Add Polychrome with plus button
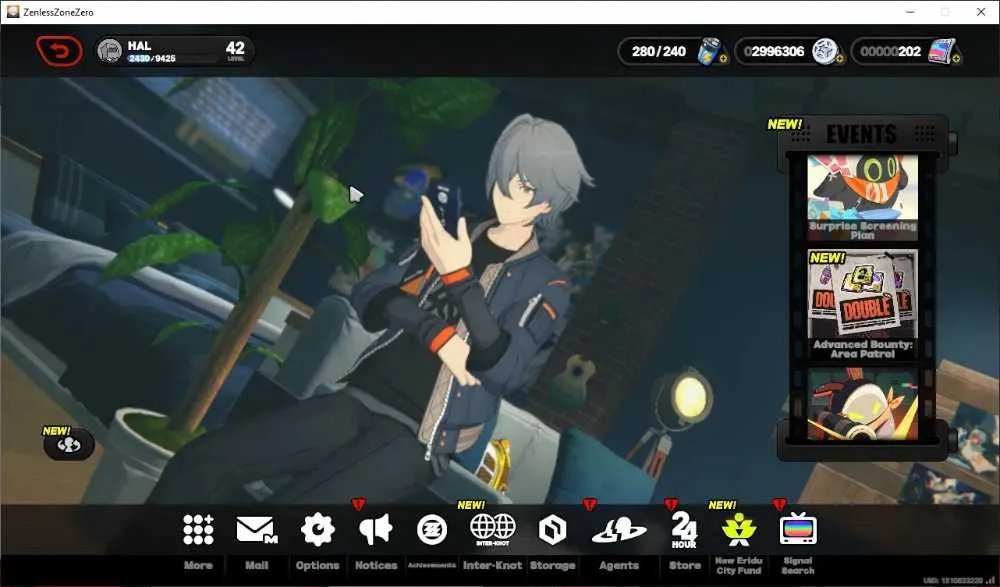Viewport: 1000px width, 587px height. (x=957, y=59)
